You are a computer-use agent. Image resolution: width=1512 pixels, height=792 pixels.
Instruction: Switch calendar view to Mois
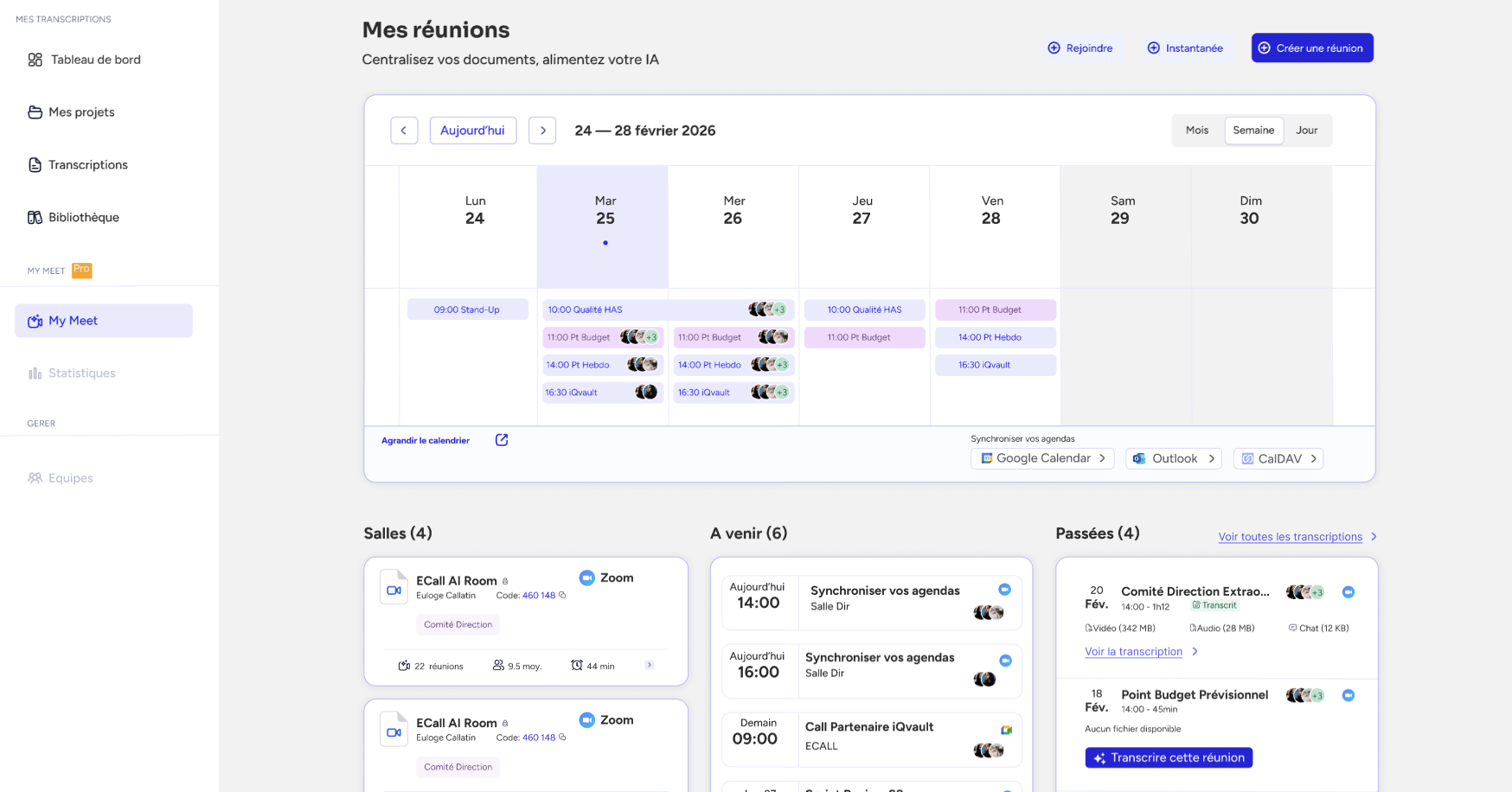coord(1197,131)
